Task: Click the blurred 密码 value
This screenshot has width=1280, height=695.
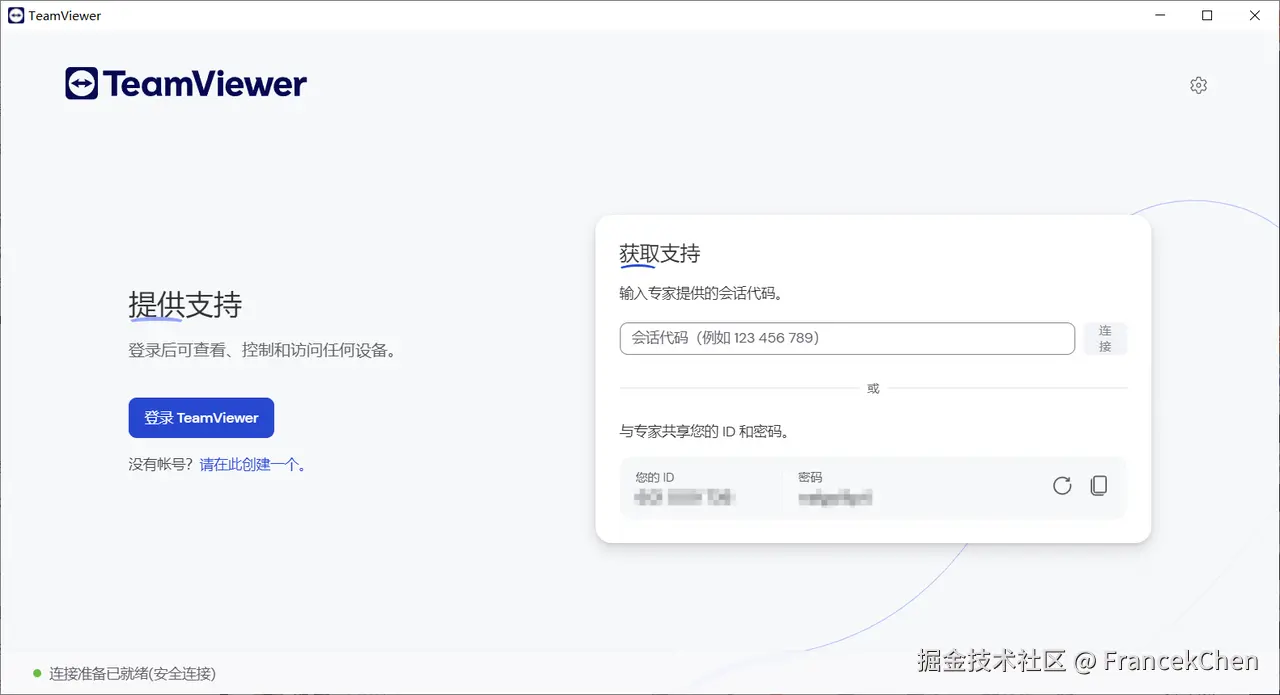Action: coord(835,497)
